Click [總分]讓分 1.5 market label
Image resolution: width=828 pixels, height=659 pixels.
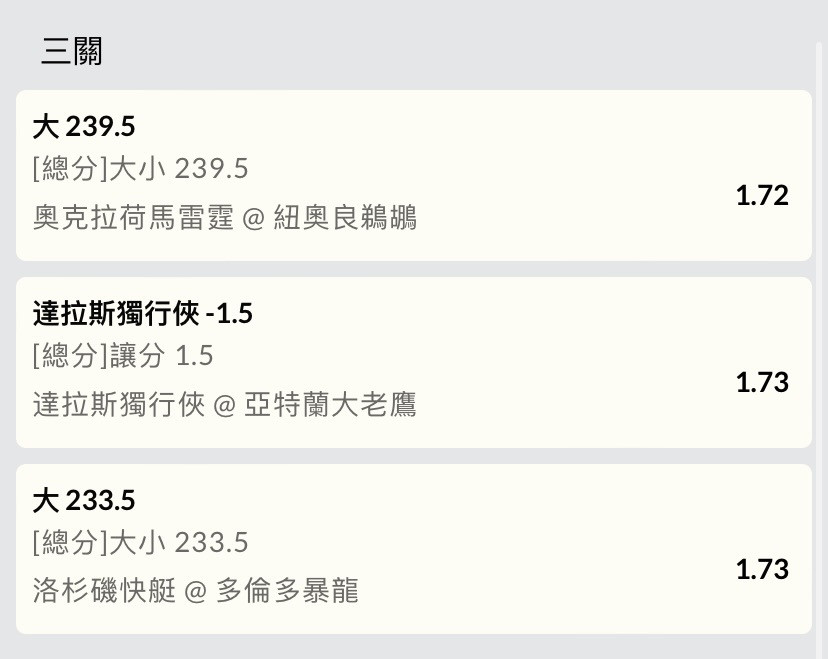pyautogui.click(x=123, y=355)
